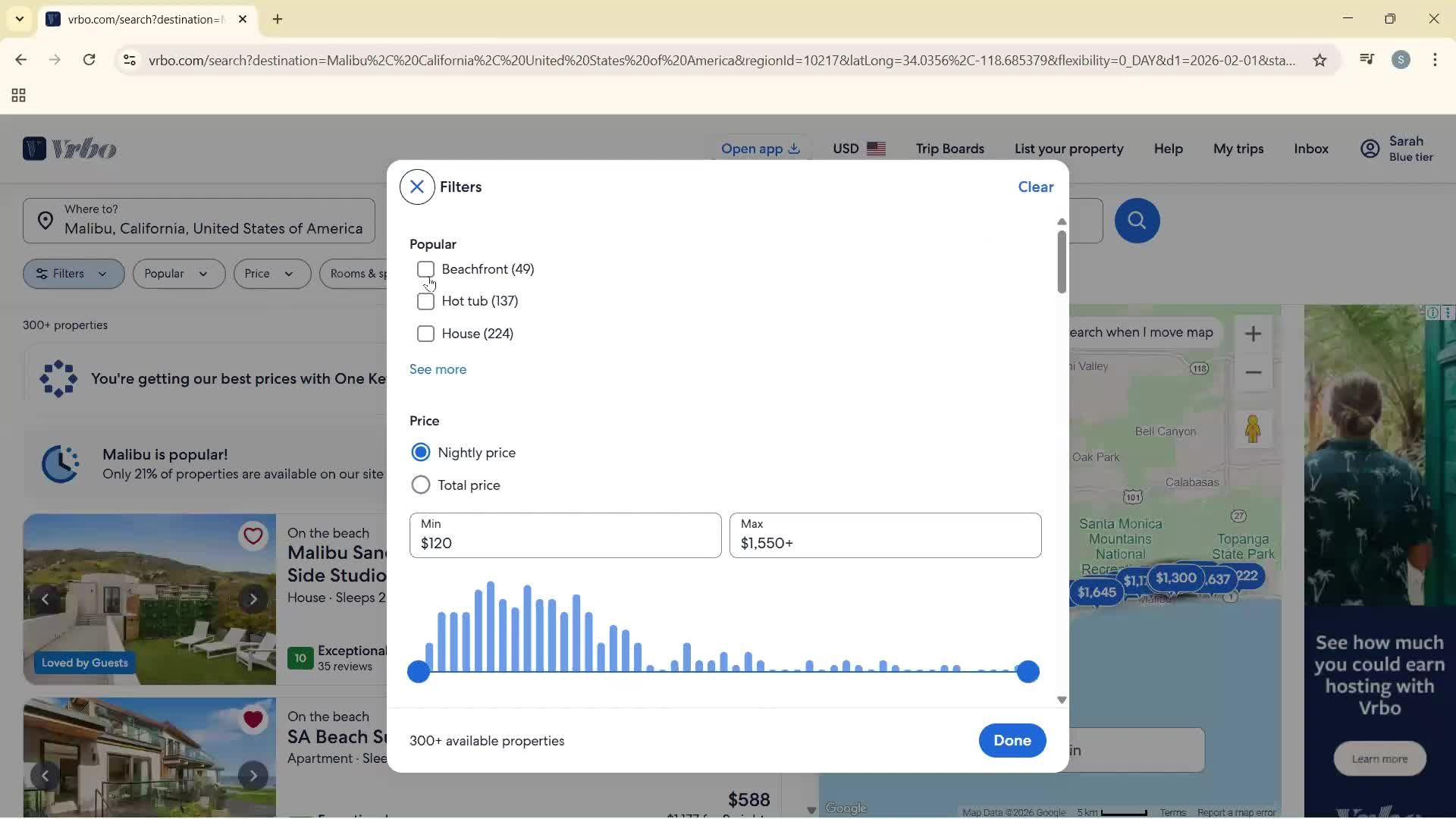Viewport: 1456px width, 819px height.
Task: Go to next photo of Malibu Sands
Action: [253, 600]
